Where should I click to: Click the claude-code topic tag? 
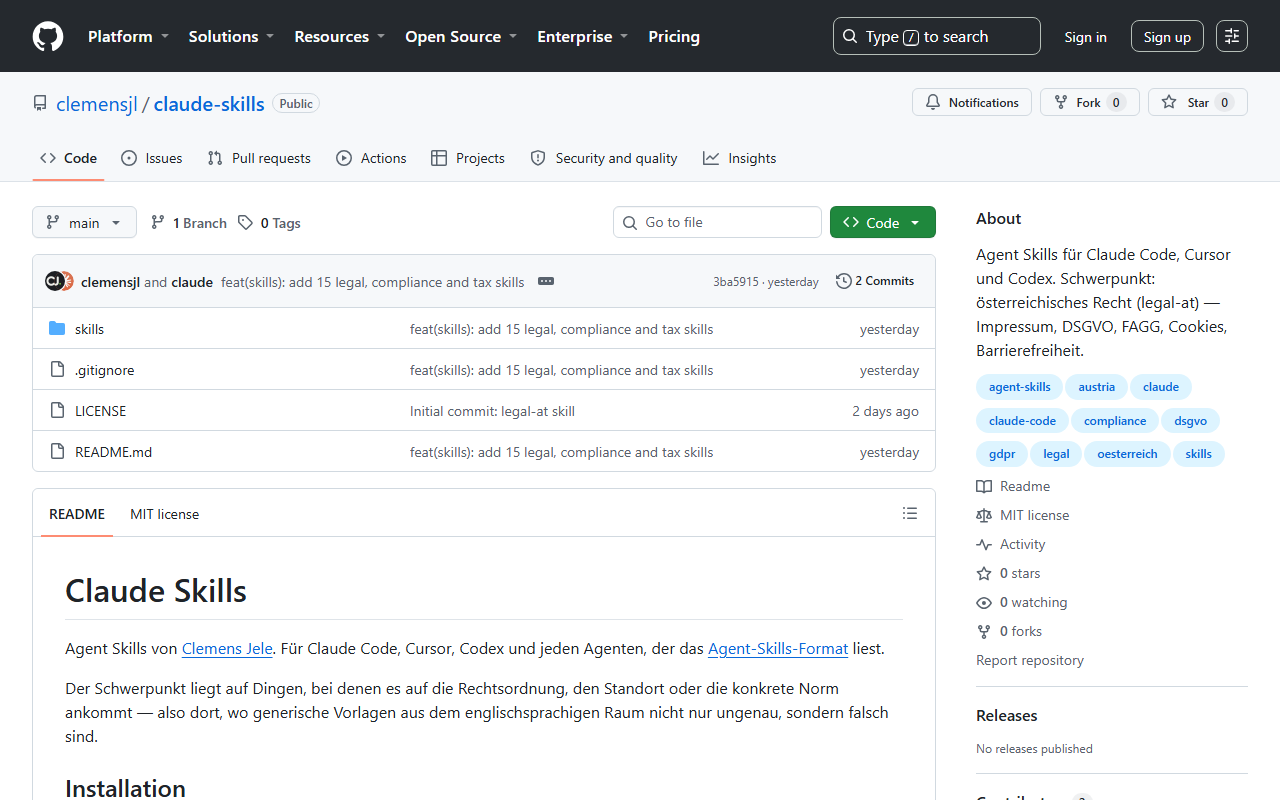click(1022, 421)
